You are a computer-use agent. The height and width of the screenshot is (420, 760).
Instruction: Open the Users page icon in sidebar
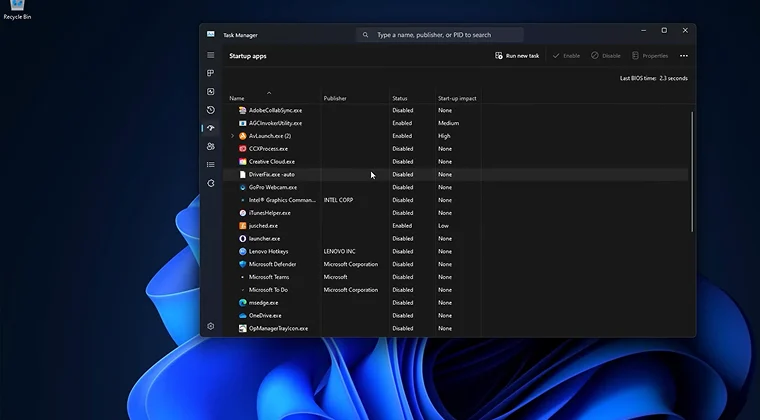click(x=210, y=146)
